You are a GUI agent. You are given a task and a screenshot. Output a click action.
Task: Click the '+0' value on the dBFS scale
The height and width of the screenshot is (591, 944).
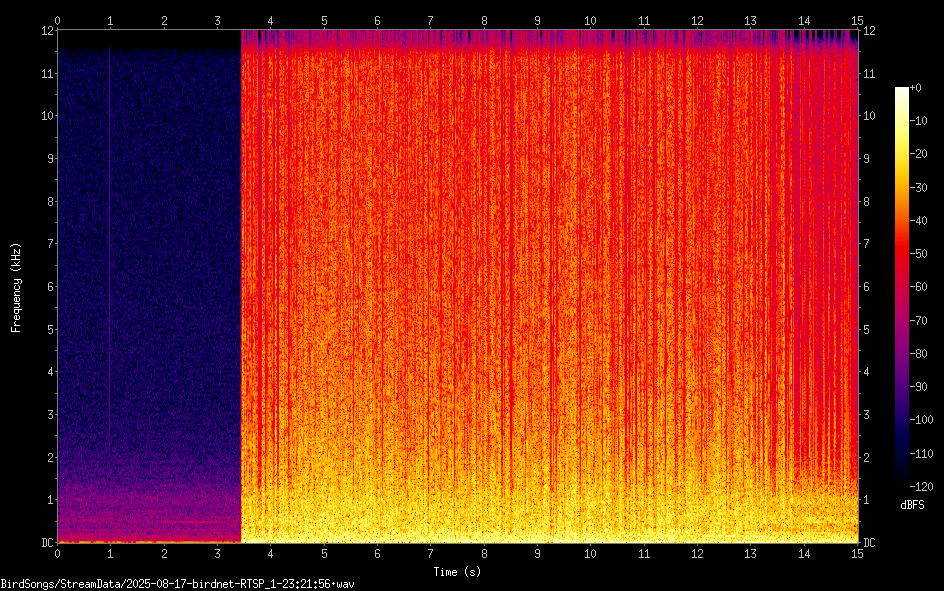(915, 88)
